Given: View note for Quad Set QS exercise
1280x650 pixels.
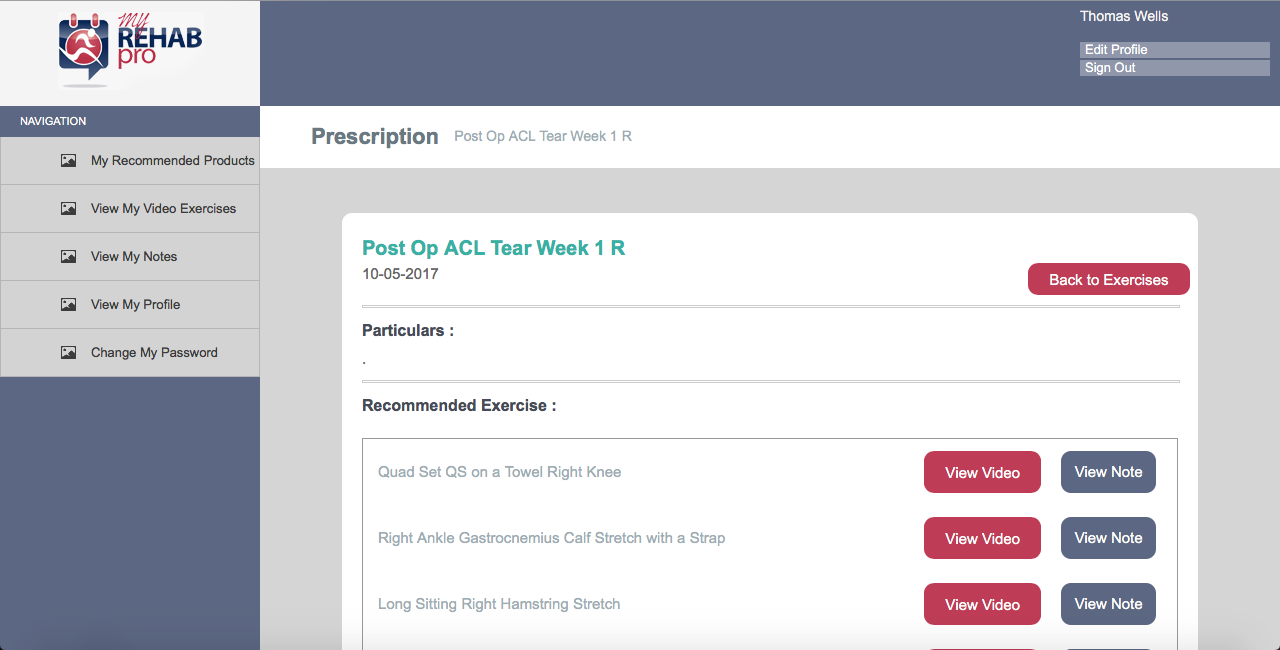Looking at the screenshot, I should click(1108, 471).
